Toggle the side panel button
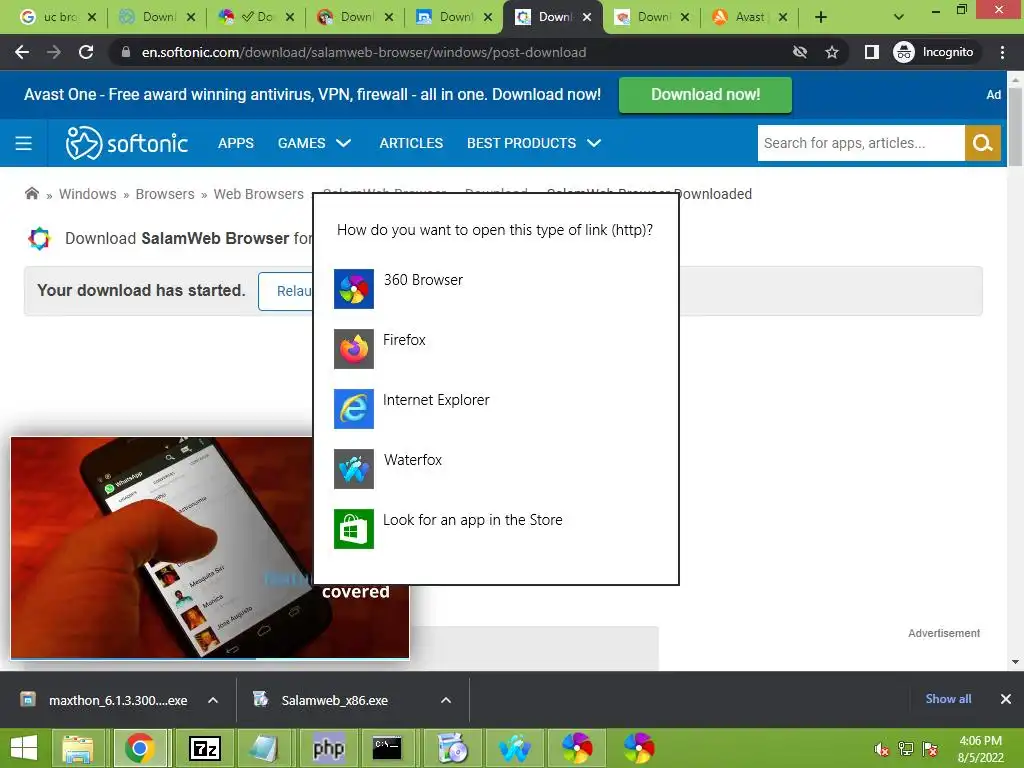This screenshot has width=1024, height=768. (871, 52)
